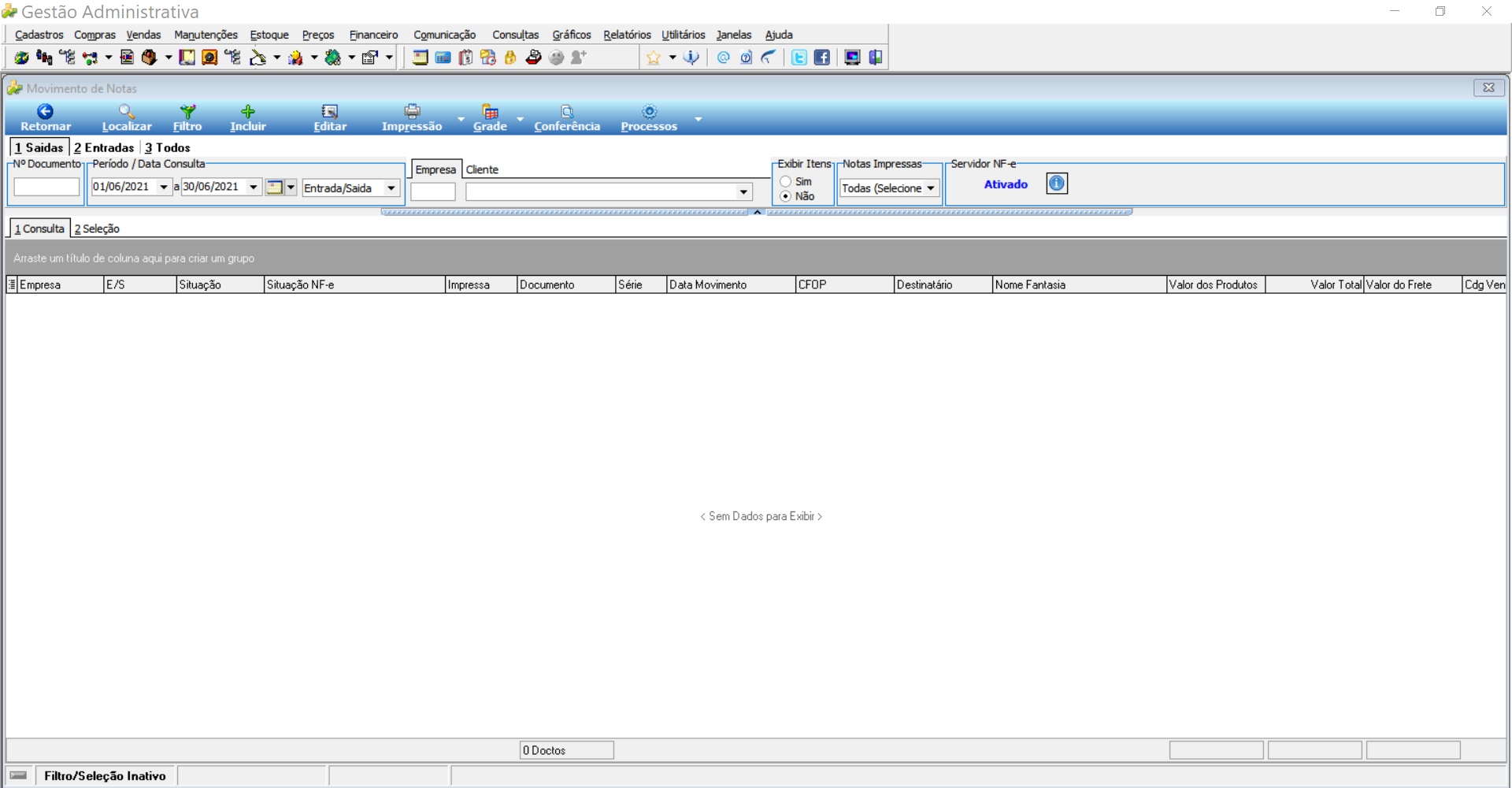Click the Servidor NF-e info icon
1512x788 pixels.
(1057, 184)
